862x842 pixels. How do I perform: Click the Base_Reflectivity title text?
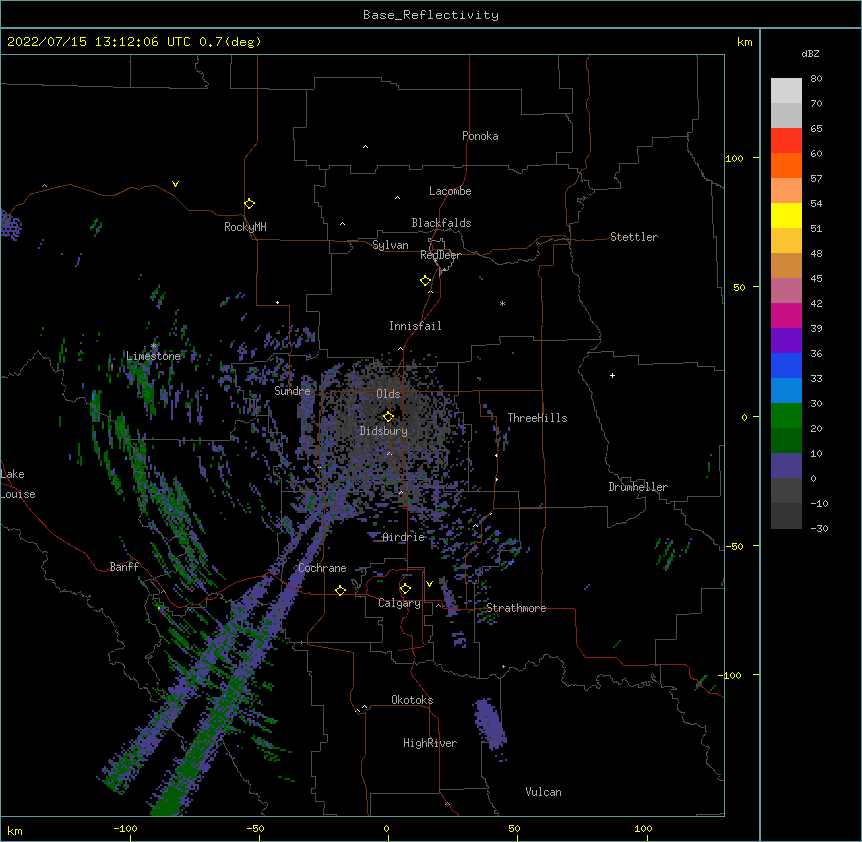pos(431,15)
